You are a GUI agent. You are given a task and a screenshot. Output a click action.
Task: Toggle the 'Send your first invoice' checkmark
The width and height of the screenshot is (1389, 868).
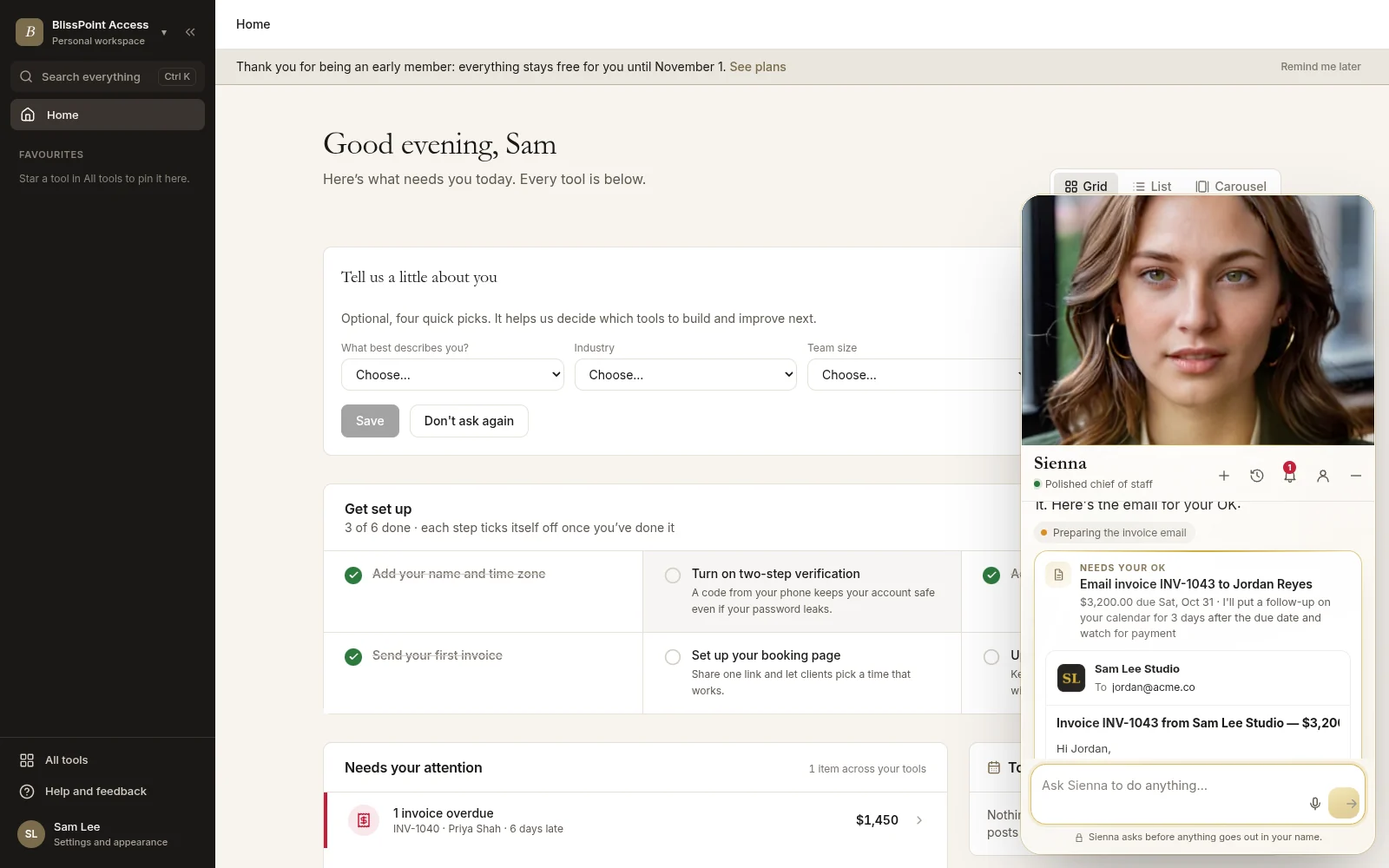coord(353,657)
